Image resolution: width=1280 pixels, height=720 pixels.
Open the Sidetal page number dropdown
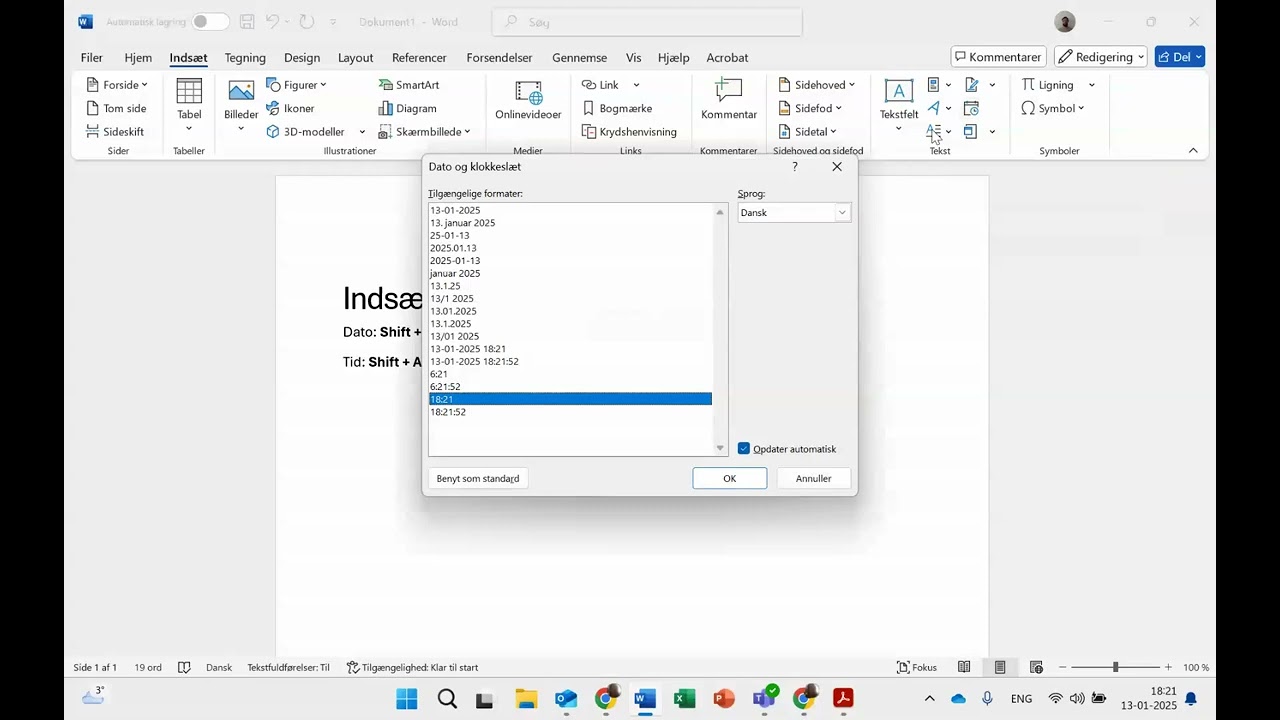coord(833,131)
